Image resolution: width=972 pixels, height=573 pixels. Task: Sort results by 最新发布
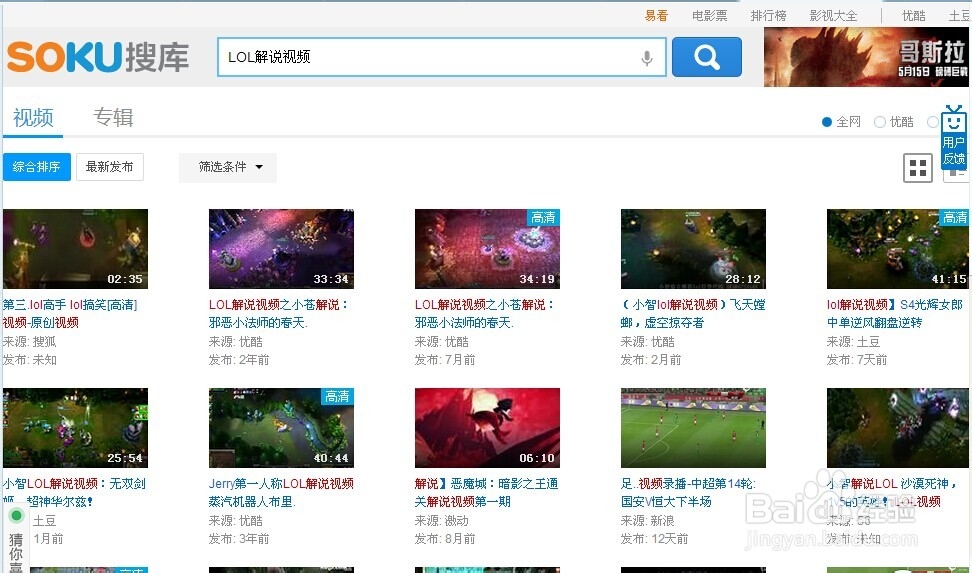(x=110, y=167)
